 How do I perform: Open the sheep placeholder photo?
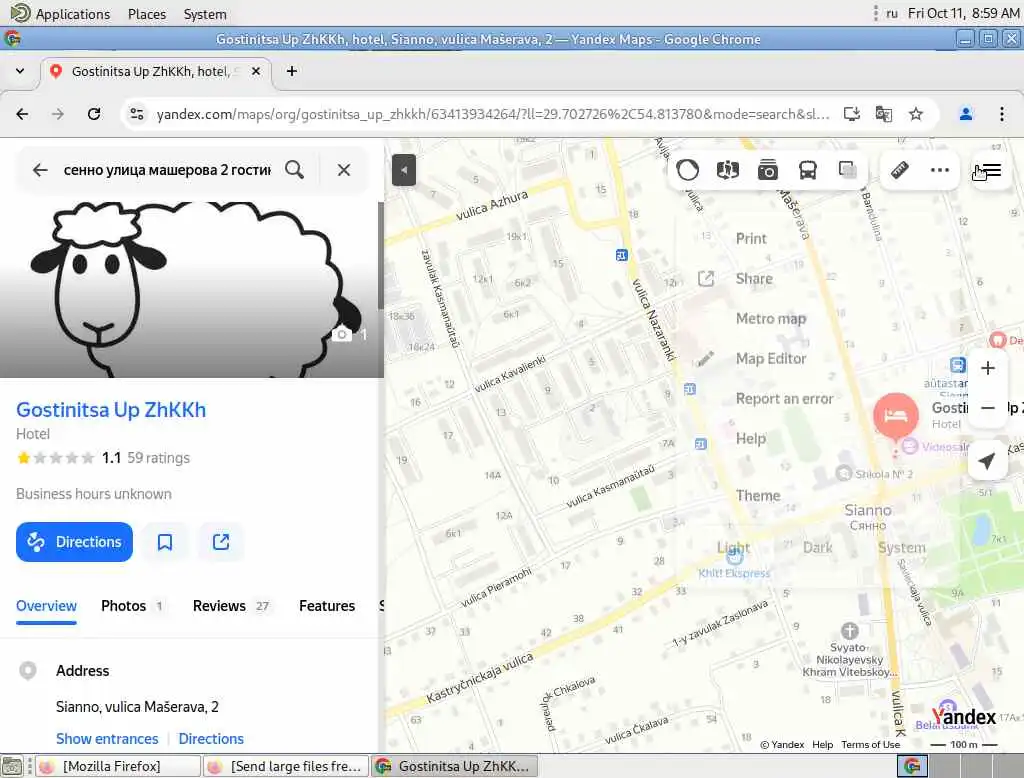(x=189, y=289)
